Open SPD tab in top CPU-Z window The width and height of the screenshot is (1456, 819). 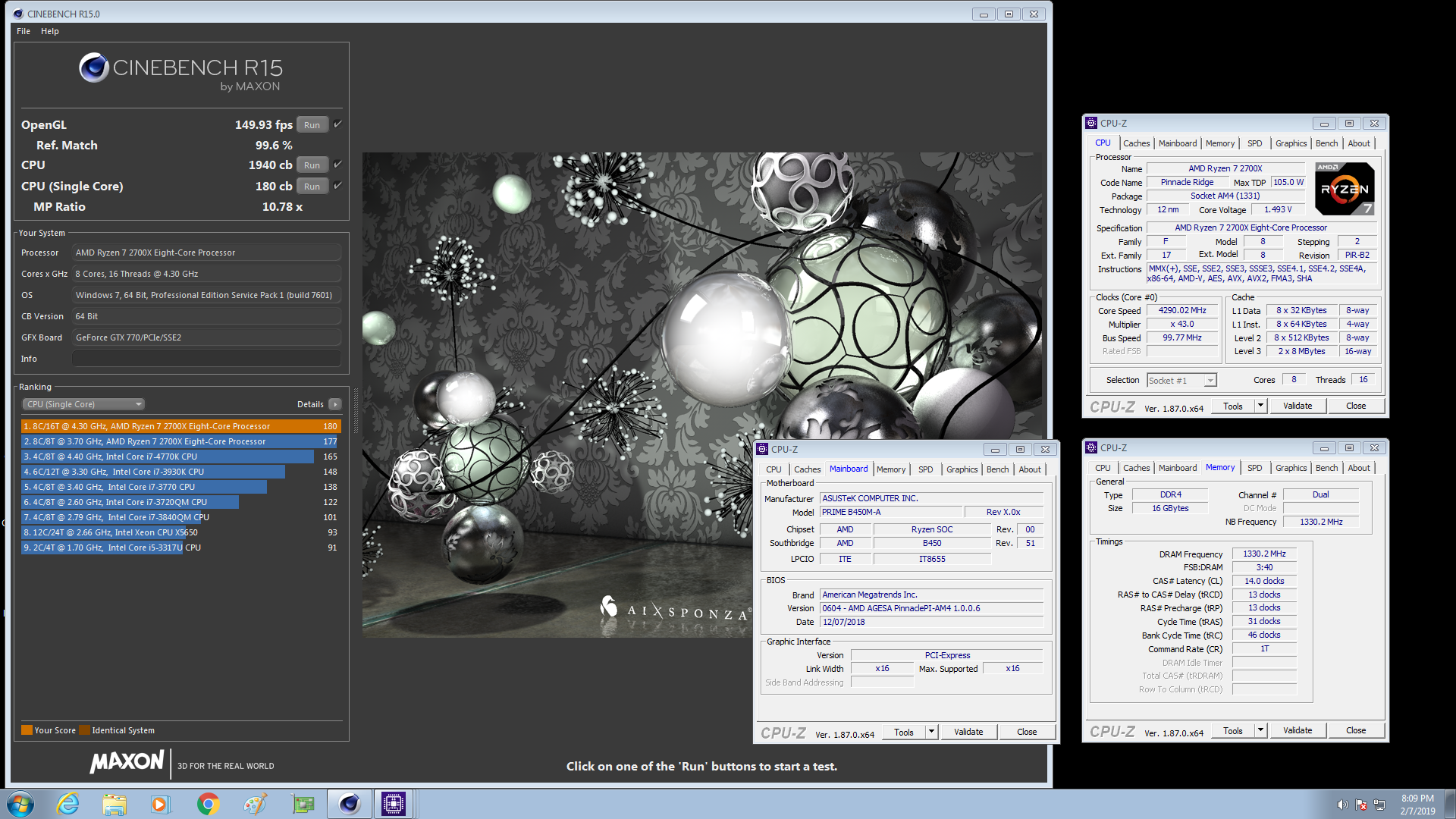(1255, 143)
